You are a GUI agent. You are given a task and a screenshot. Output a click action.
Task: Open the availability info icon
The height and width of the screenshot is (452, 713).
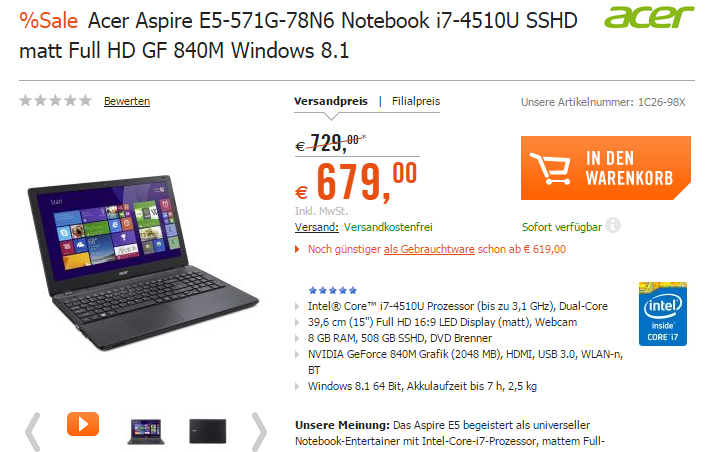[613, 225]
